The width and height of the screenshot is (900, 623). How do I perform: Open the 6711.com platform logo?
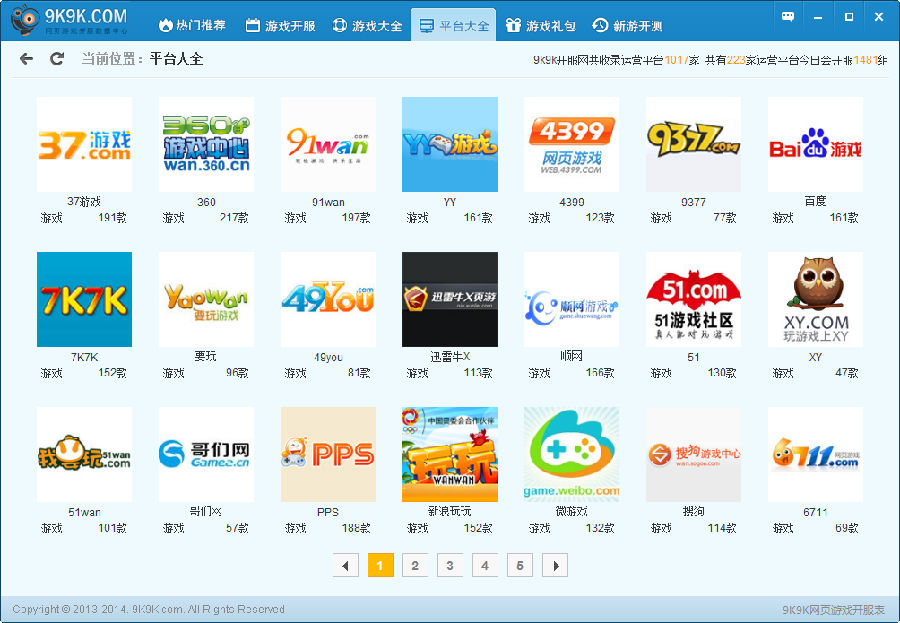point(815,454)
